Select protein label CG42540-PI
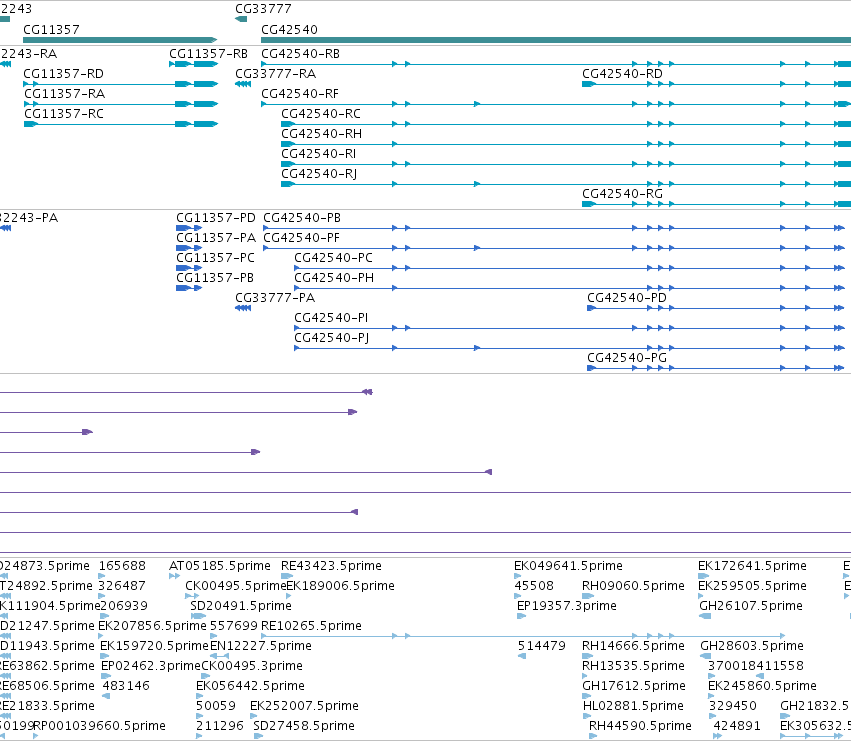Screen dimensions: 851x741 pyautogui.click(x=331, y=318)
